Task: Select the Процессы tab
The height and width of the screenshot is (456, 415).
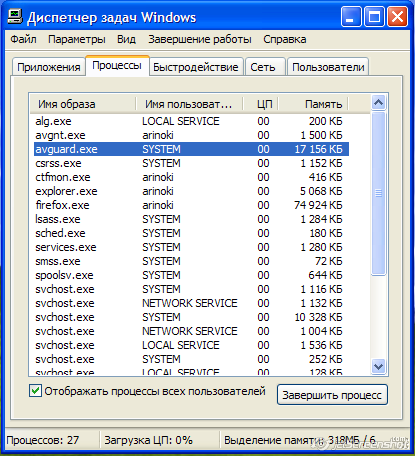Action: point(117,65)
